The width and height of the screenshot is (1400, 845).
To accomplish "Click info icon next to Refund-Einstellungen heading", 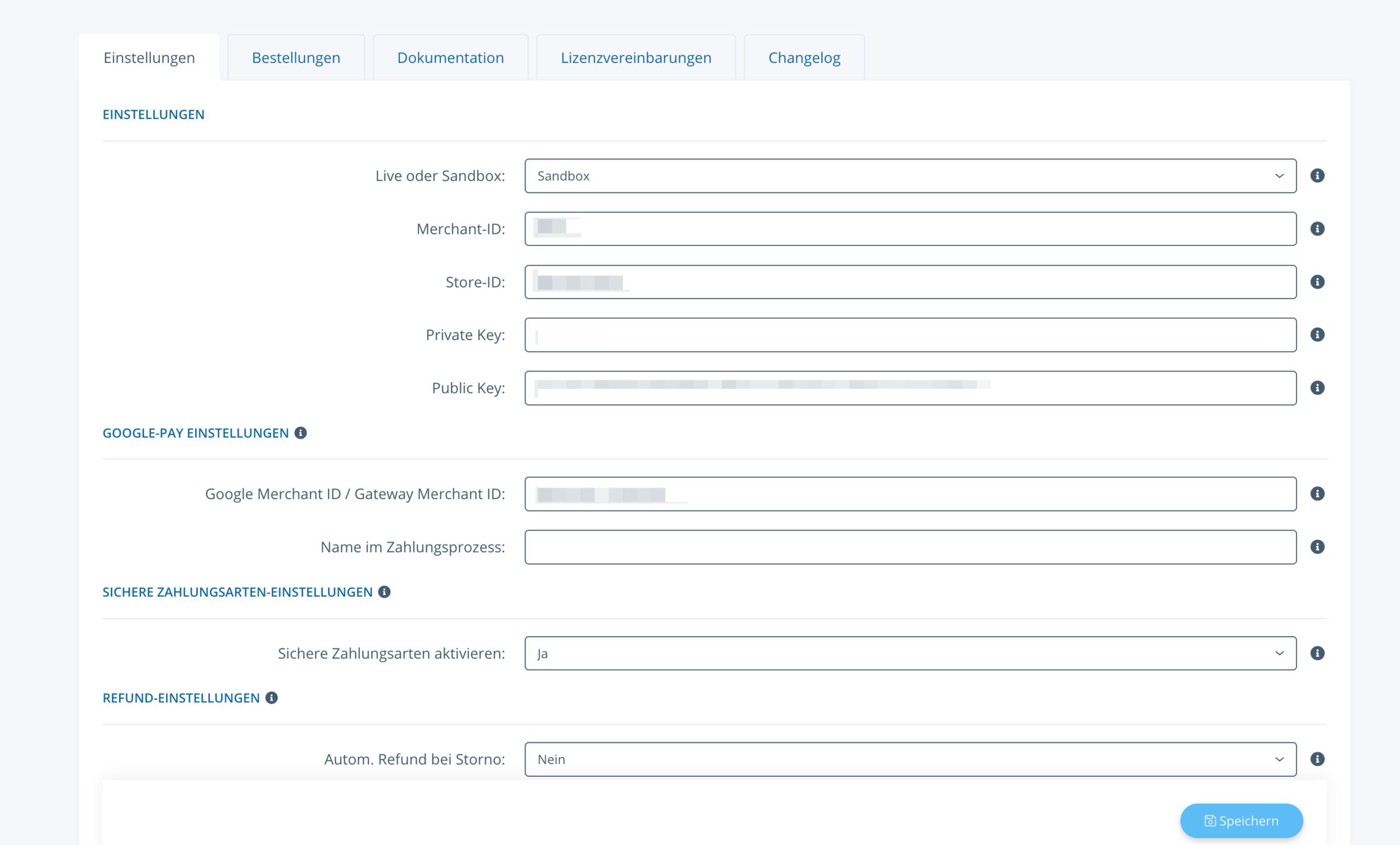I will pyautogui.click(x=272, y=698).
